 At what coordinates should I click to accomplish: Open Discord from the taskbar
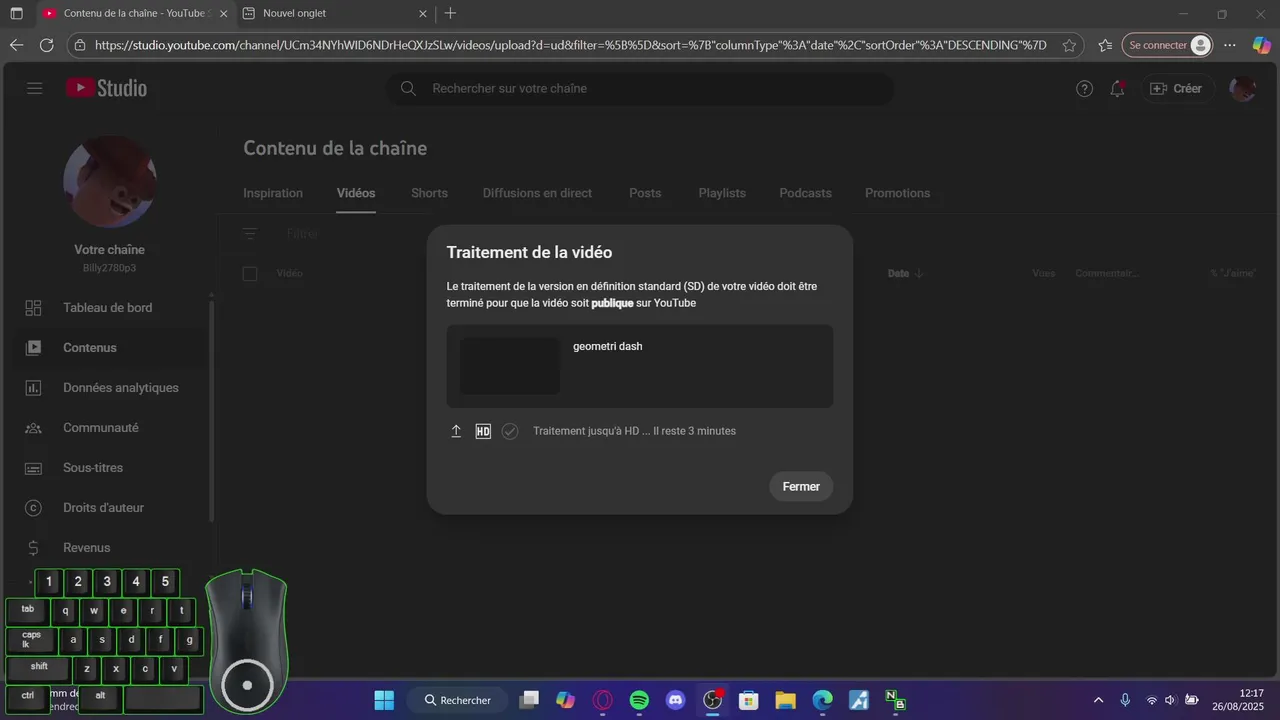pyautogui.click(x=675, y=700)
